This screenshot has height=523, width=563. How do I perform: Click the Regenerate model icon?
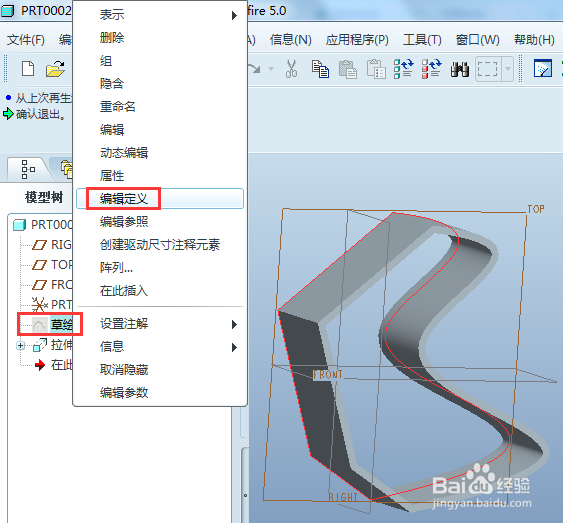(404, 69)
